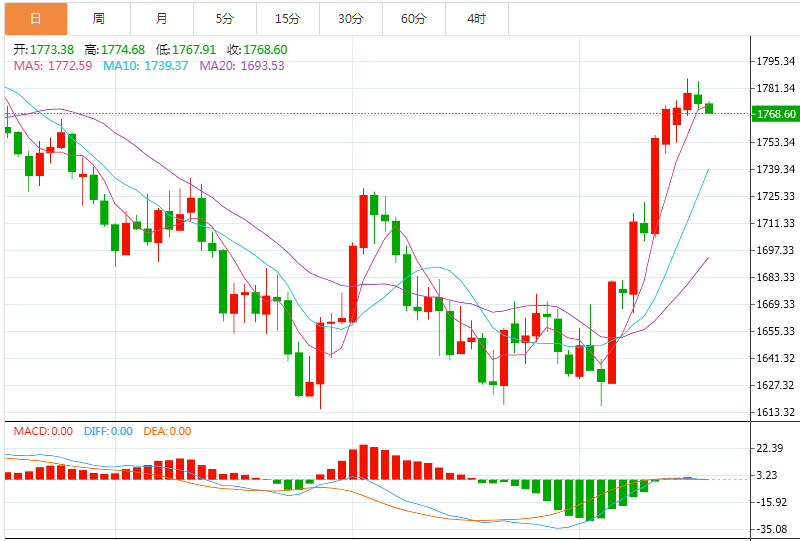
Task: Click the 3.23 MACD axis label
Action: click(x=767, y=475)
